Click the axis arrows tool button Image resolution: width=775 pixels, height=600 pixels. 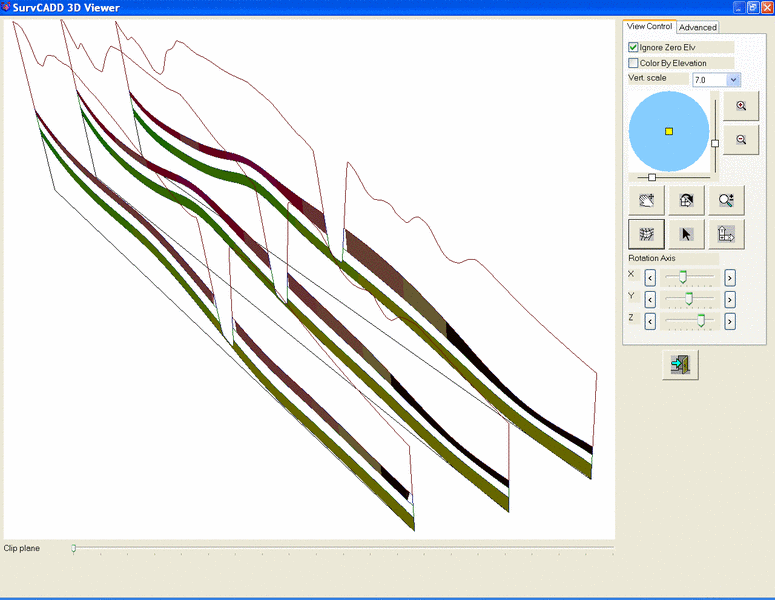pos(726,234)
